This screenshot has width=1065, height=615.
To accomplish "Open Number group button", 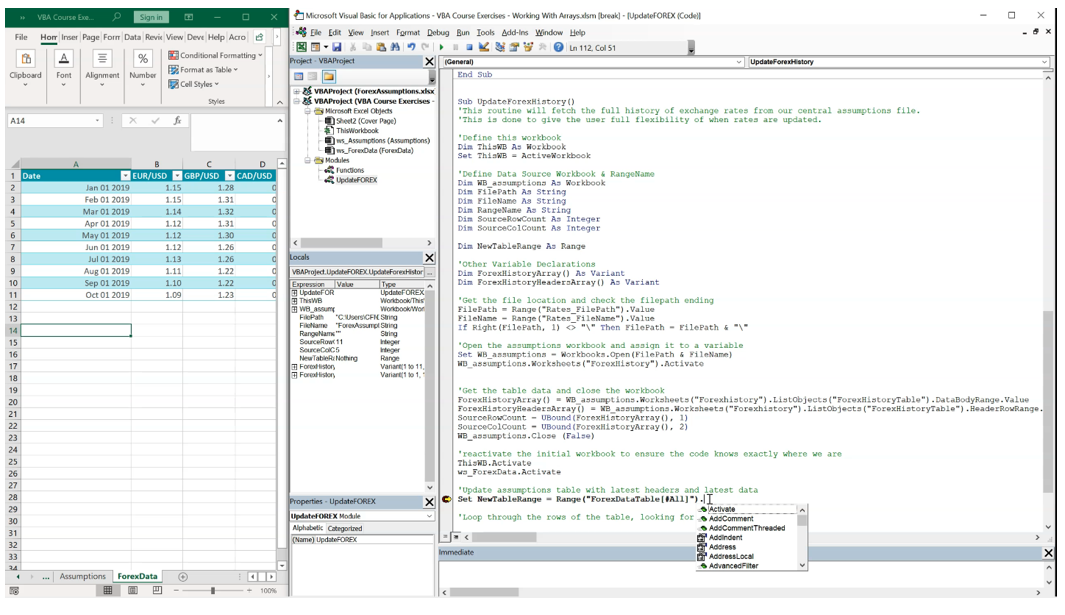I will click(x=143, y=68).
